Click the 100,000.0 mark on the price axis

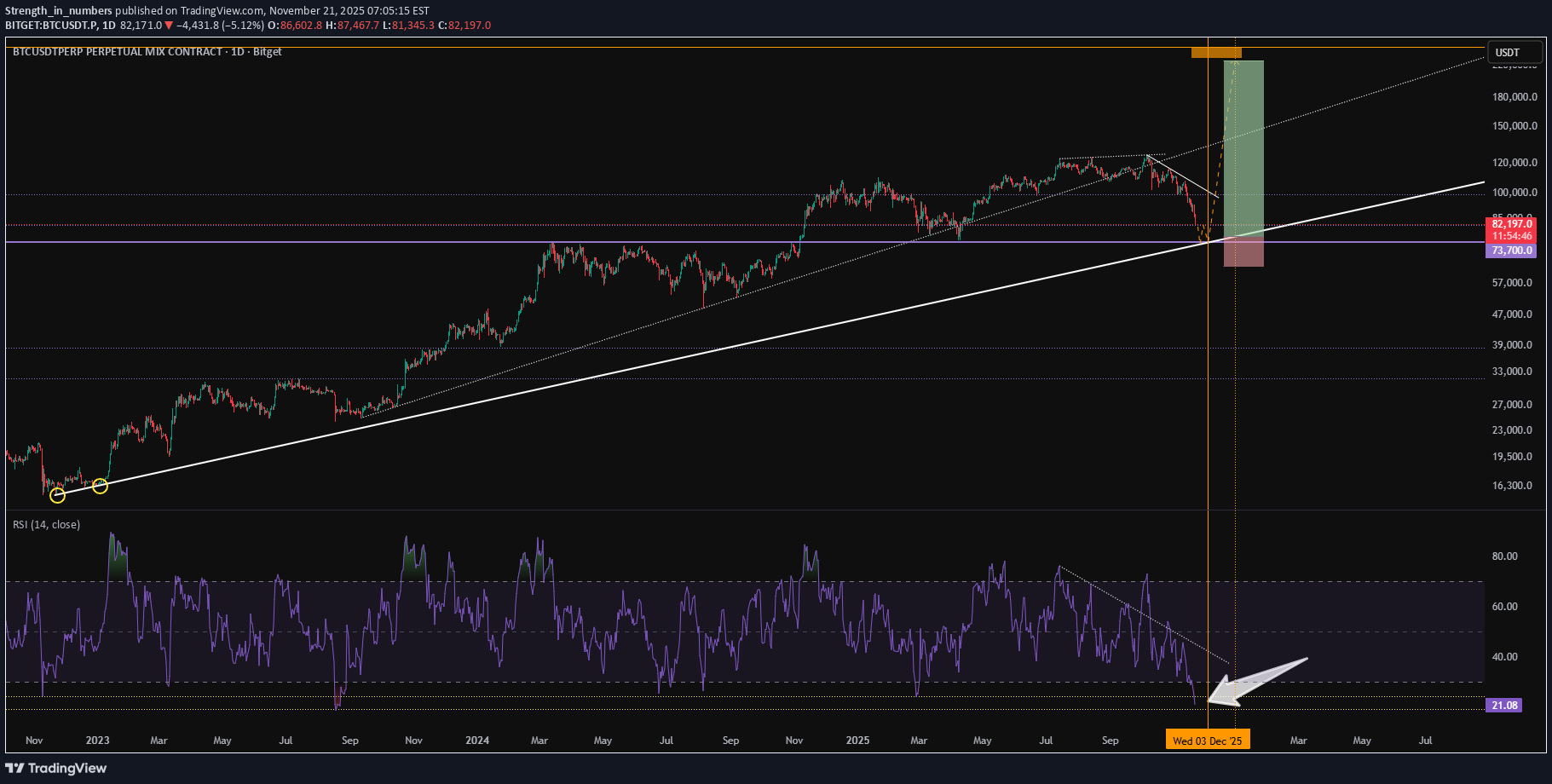[1514, 193]
